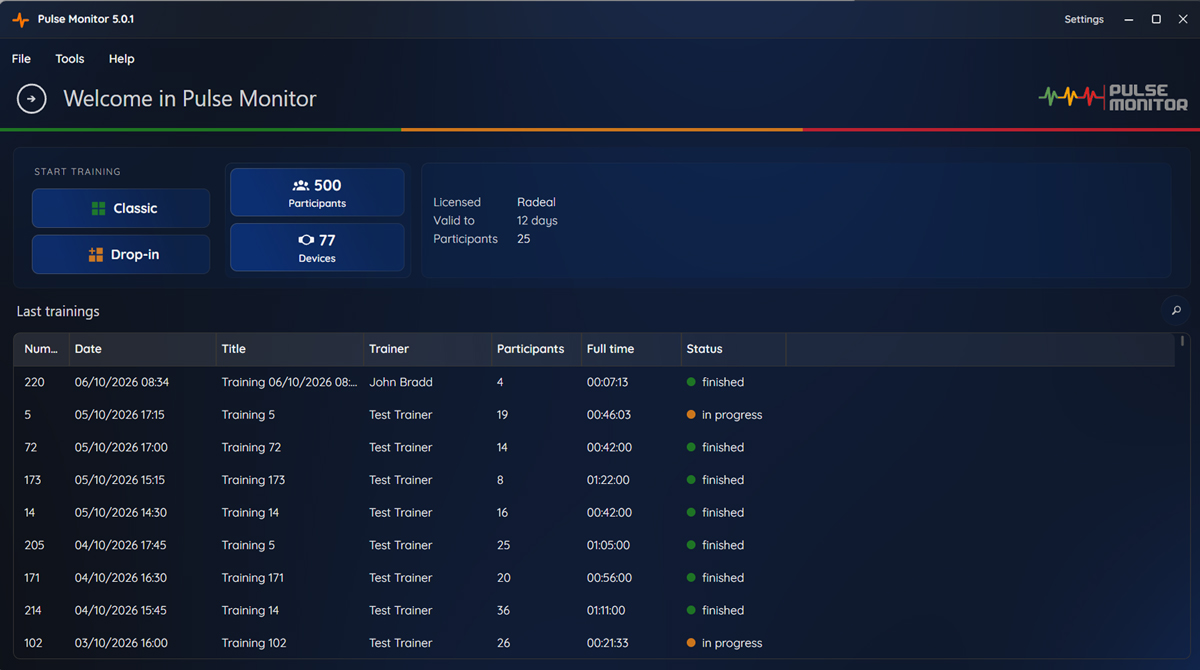
Task: Open the 77 Devices tile
Action: point(317,247)
